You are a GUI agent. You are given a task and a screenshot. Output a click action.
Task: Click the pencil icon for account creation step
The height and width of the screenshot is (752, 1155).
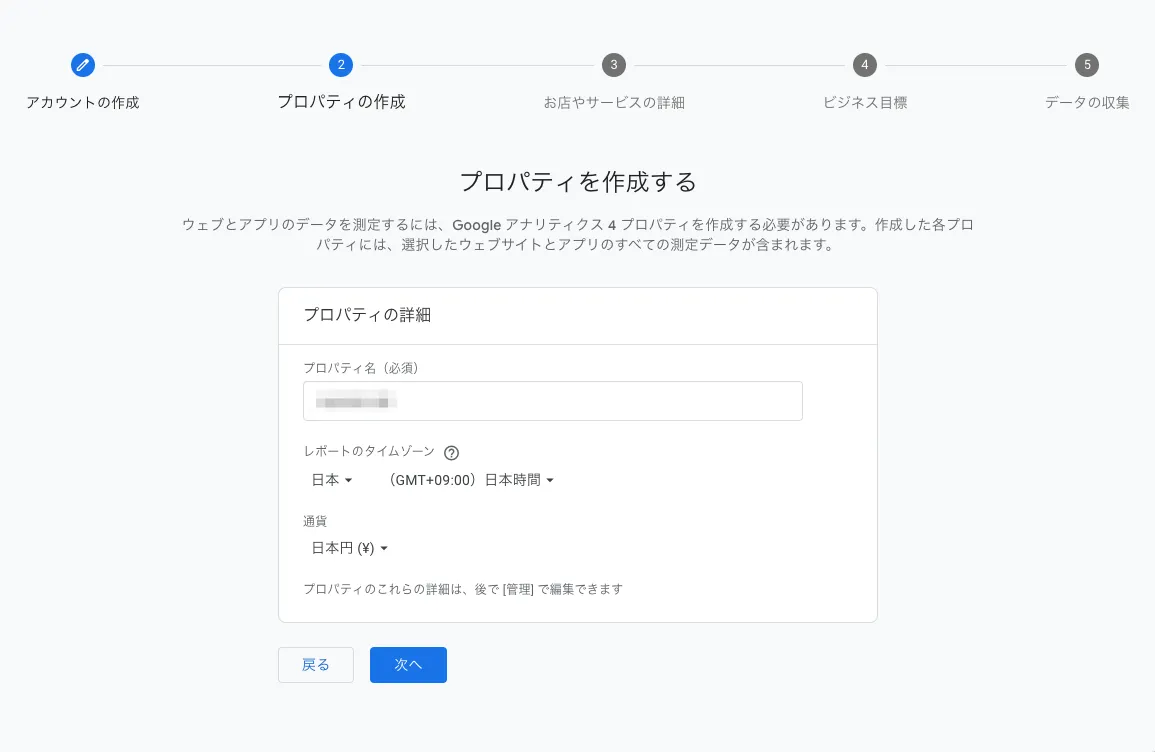[x=83, y=65]
